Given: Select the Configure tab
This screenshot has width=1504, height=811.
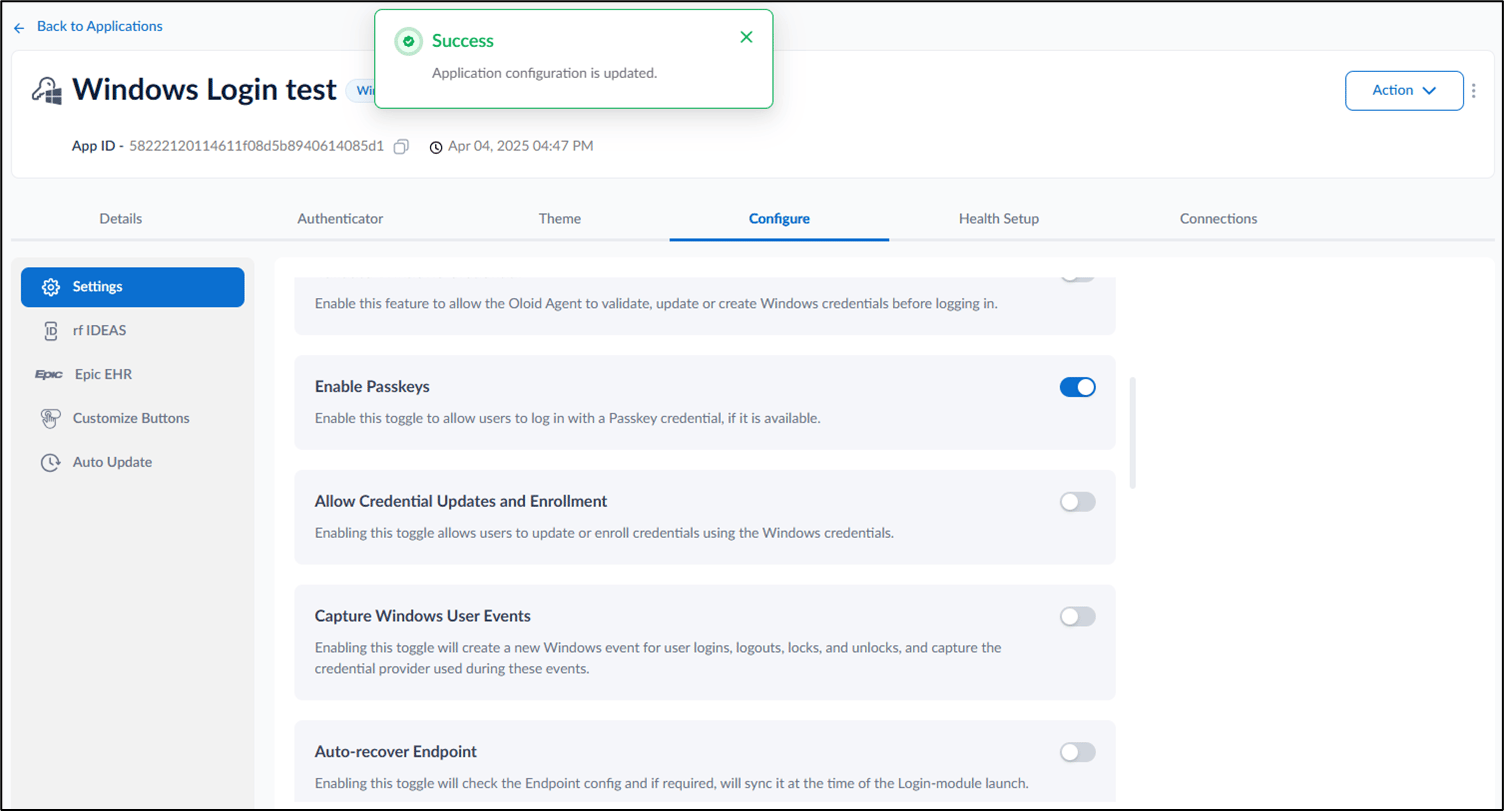Looking at the screenshot, I should click(x=779, y=218).
